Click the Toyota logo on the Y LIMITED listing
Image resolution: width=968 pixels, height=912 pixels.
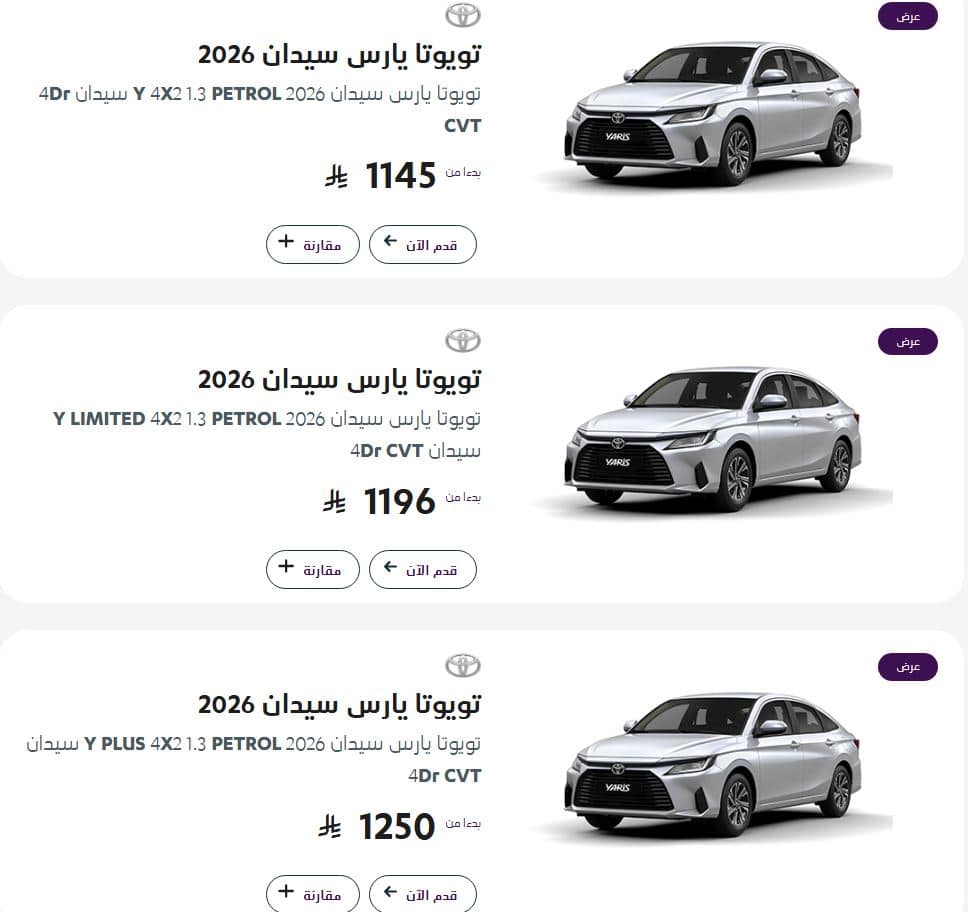coord(462,340)
